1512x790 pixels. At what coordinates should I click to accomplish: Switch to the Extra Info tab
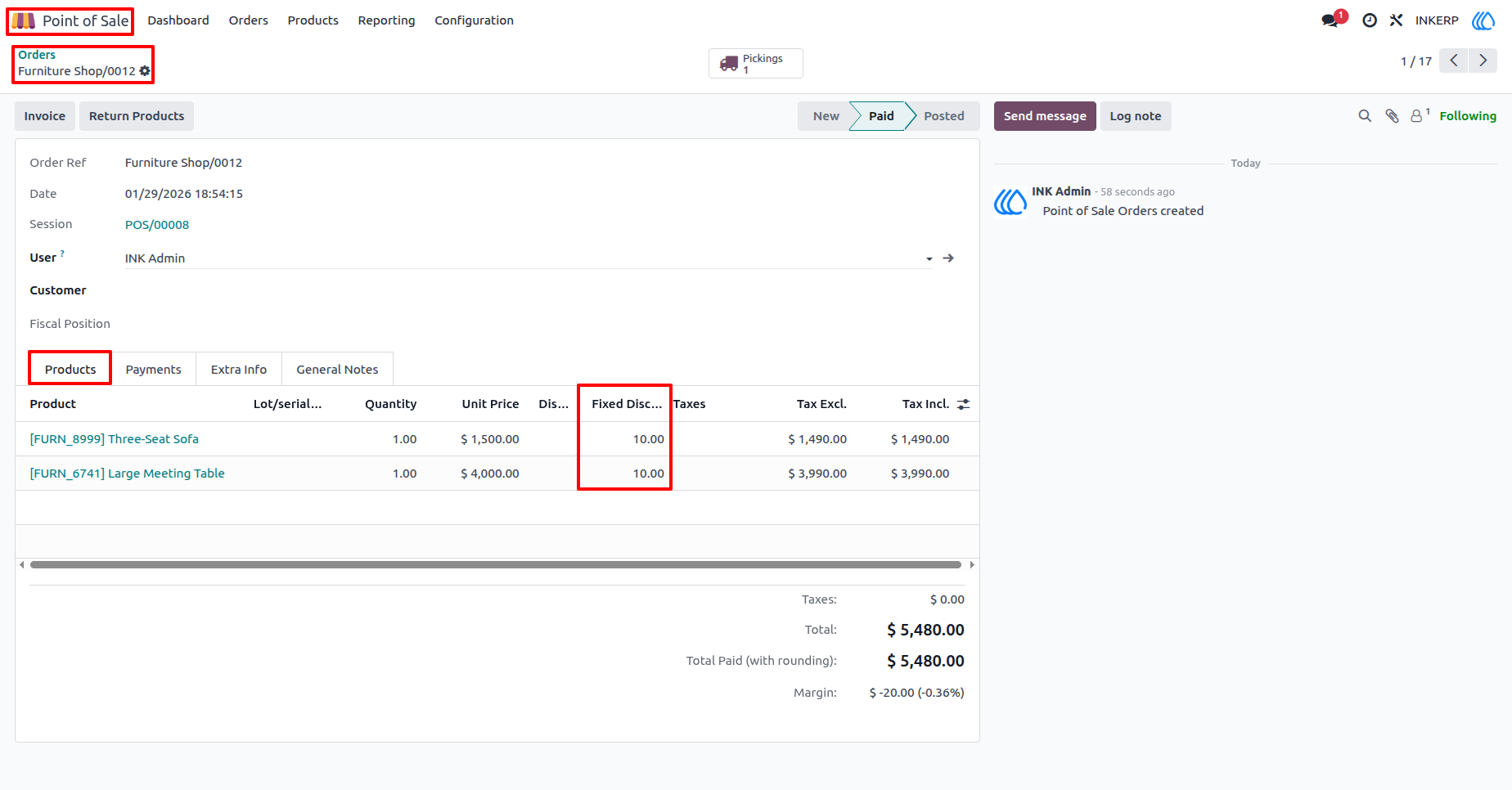239,370
